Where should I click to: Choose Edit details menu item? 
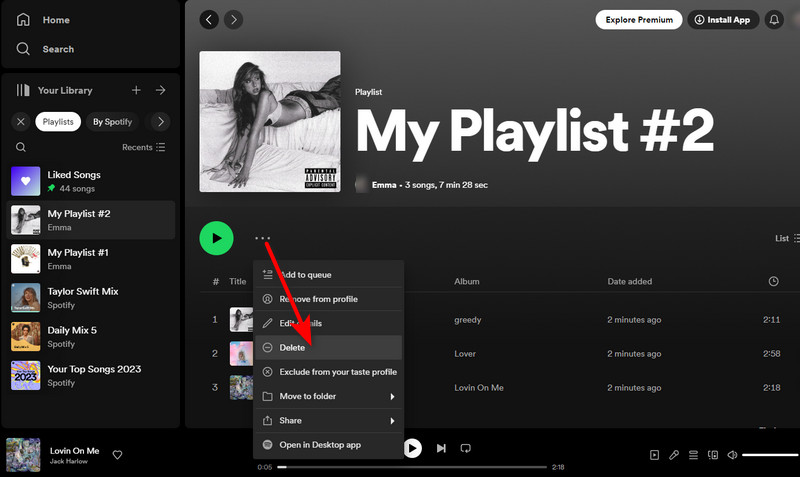coord(328,323)
